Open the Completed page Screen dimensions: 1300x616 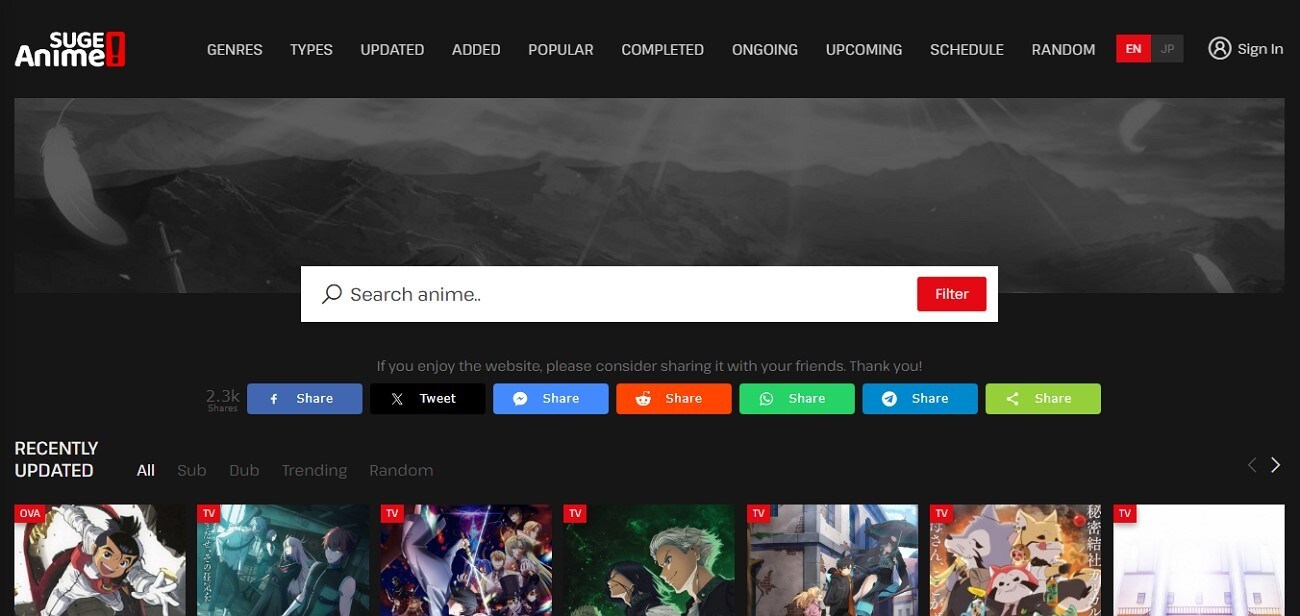pyautogui.click(x=662, y=49)
